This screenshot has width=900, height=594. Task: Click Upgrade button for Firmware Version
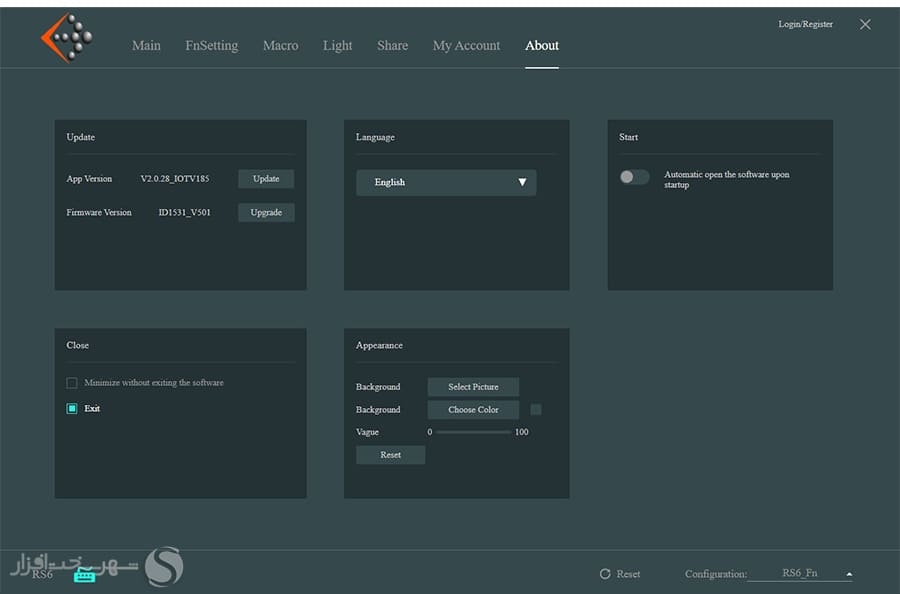[266, 212]
